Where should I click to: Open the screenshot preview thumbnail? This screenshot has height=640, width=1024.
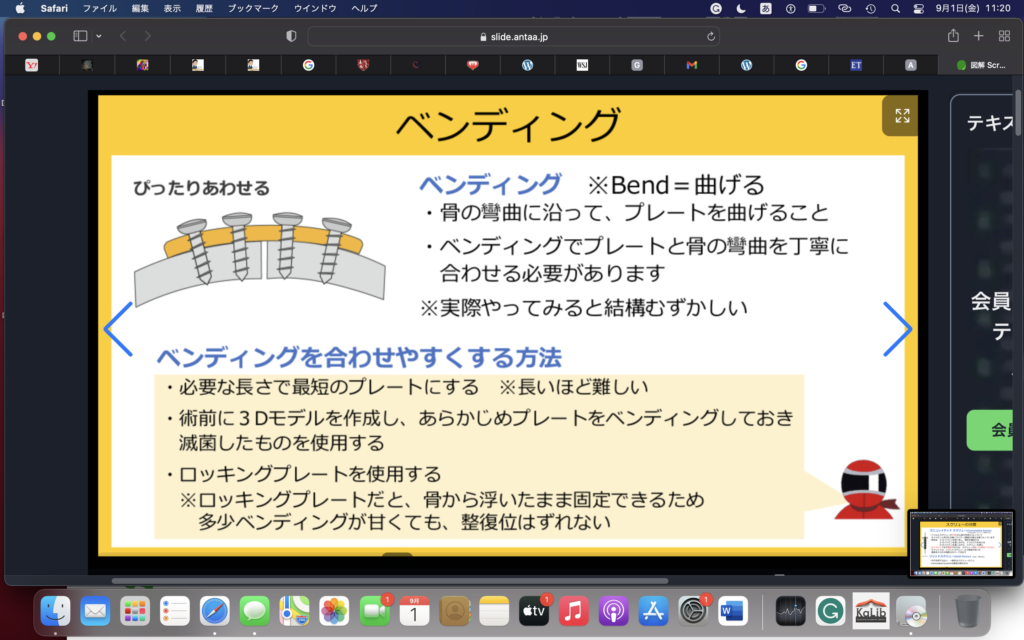pos(961,545)
